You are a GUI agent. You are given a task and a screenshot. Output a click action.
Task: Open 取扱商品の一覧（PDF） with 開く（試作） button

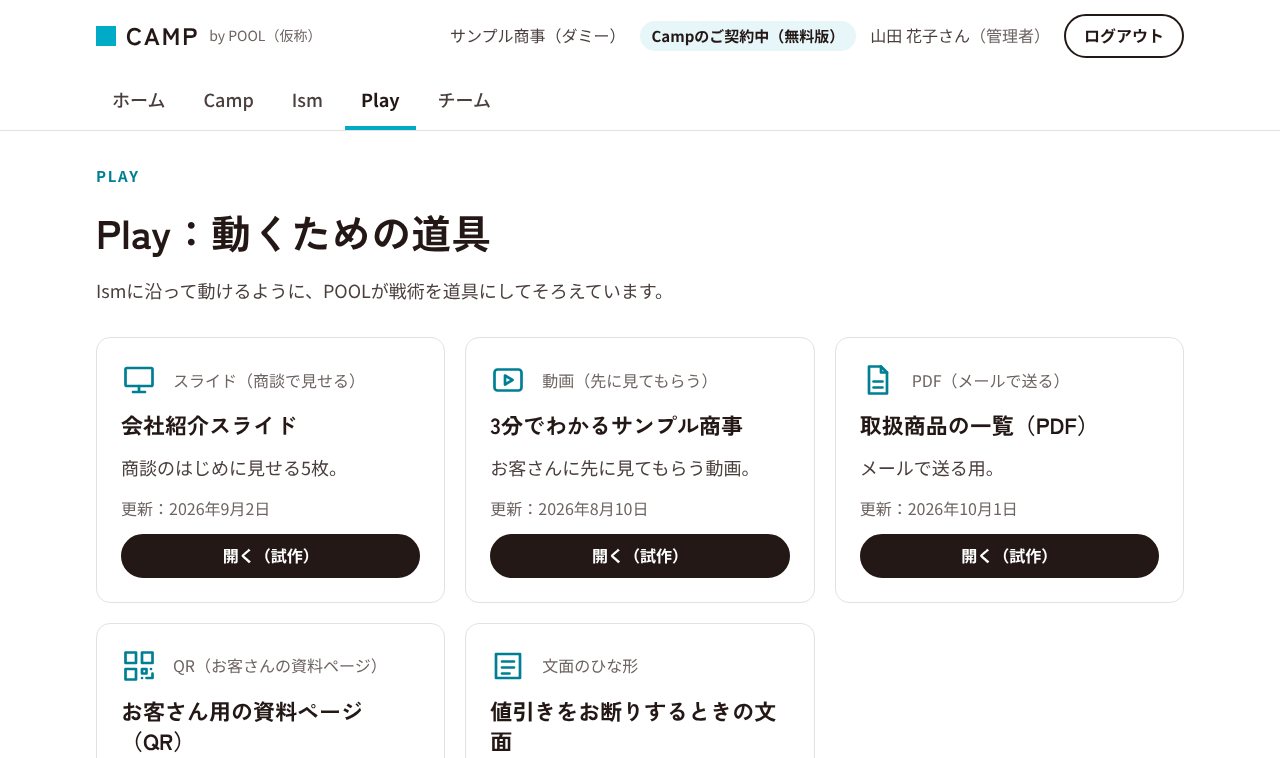(x=1009, y=556)
